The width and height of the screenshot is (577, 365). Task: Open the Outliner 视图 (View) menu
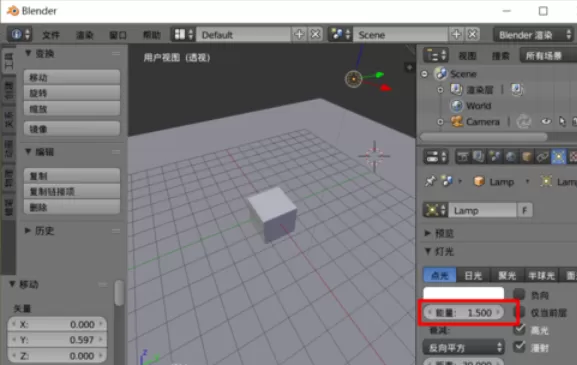(x=467, y=56)
